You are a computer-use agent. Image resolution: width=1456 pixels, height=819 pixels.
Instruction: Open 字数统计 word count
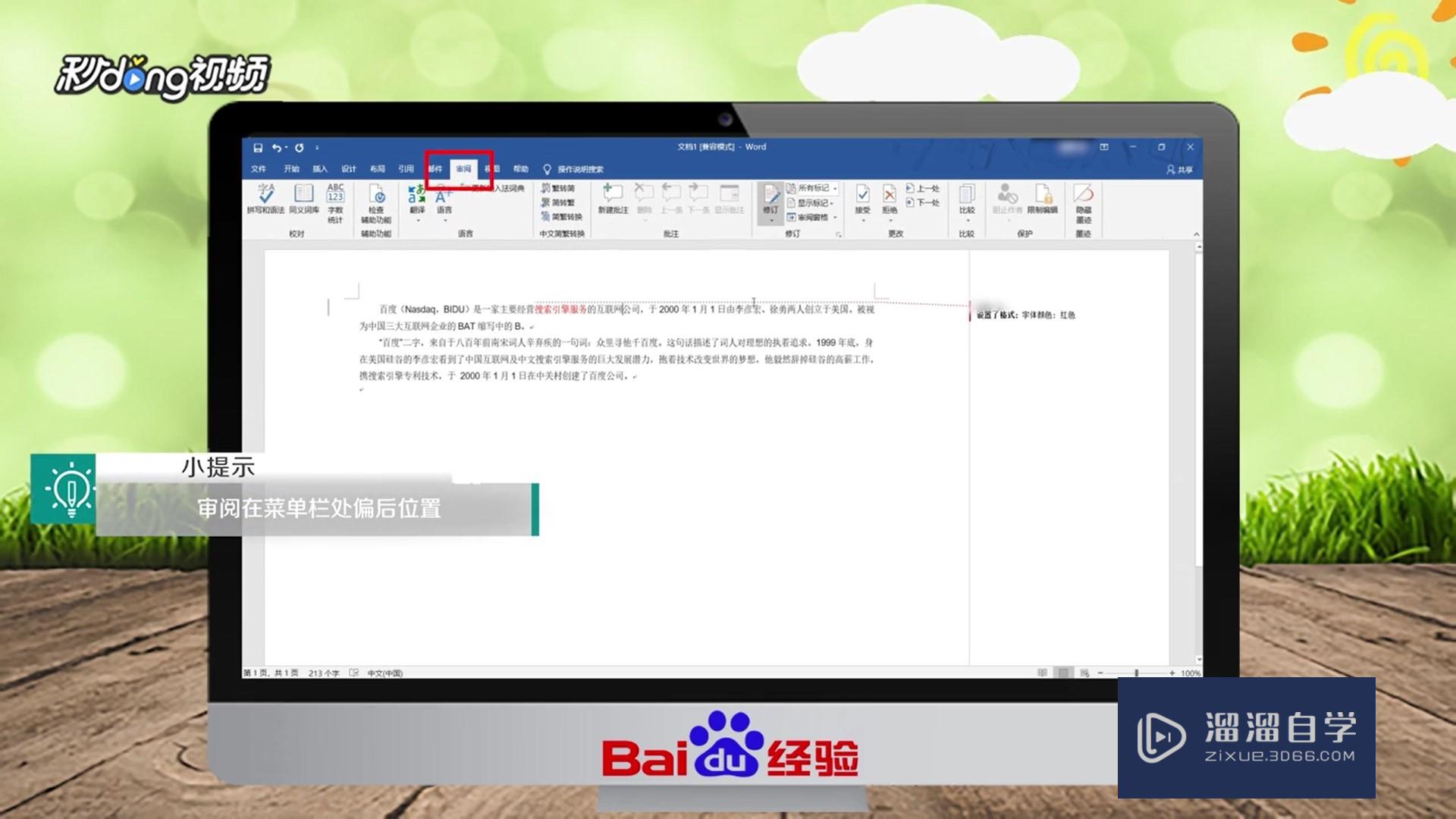click(x=337, y=203)
